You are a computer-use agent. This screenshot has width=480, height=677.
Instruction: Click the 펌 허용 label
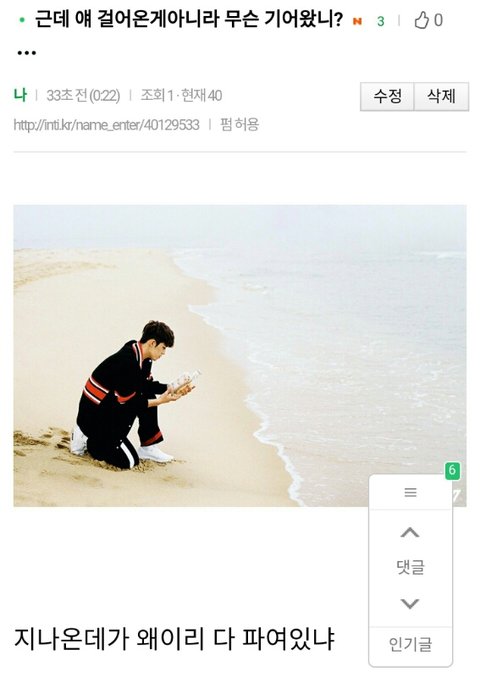click(239, 125)
